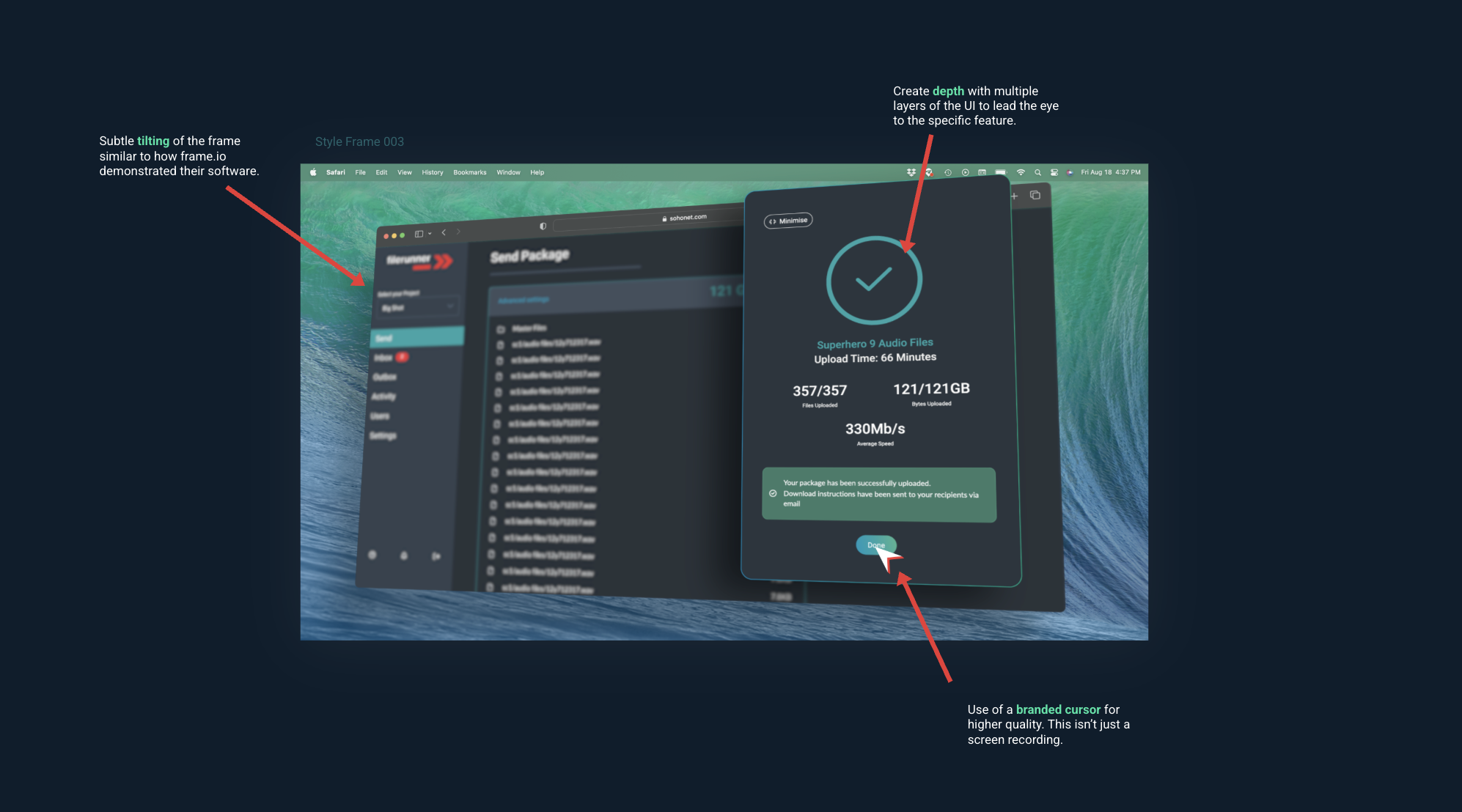1462x812 pixels.
Task: Click the Siri icon in menu bar
Action: 1070,172
